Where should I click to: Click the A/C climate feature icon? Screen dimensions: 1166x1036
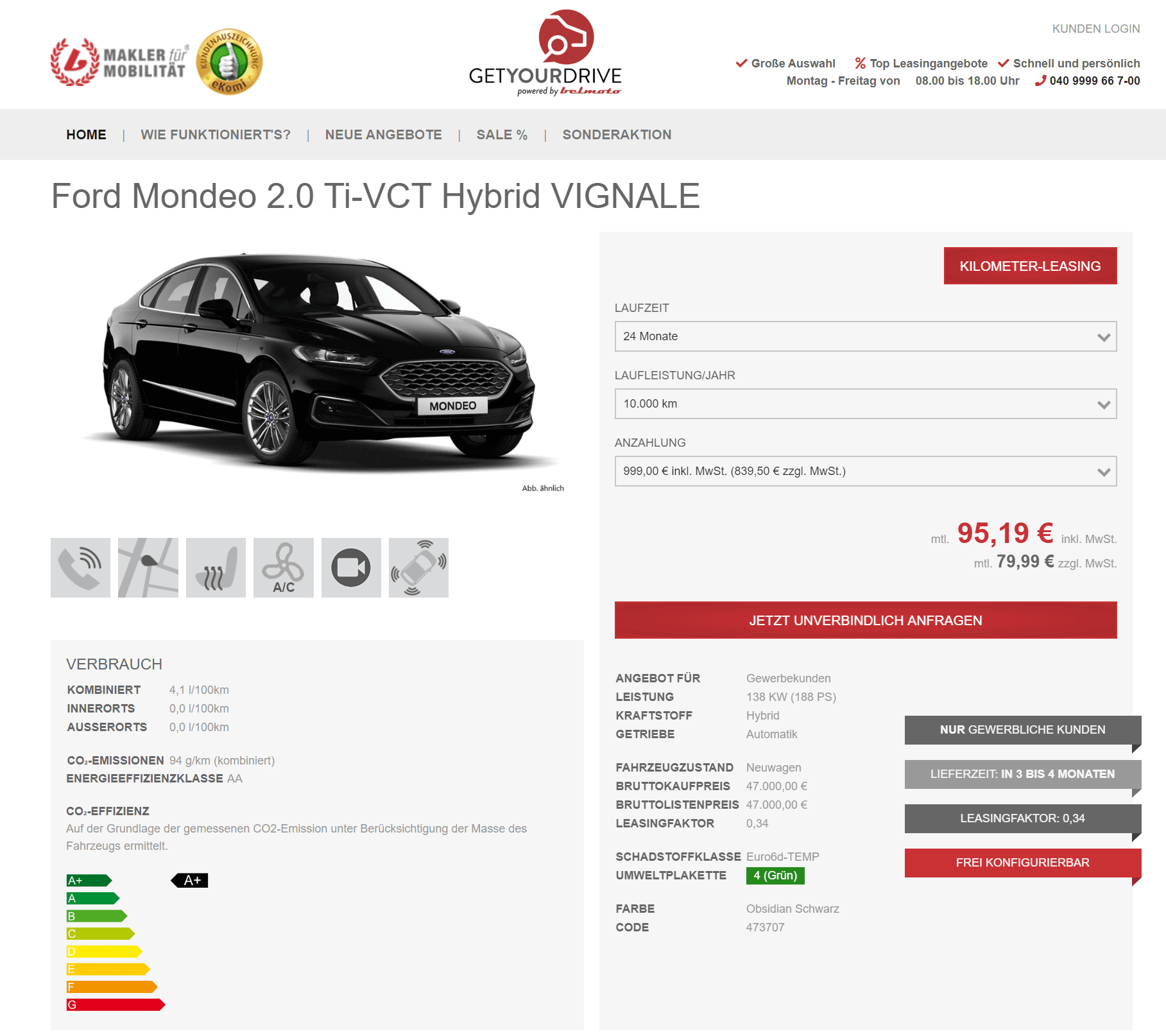pos(284,567)
